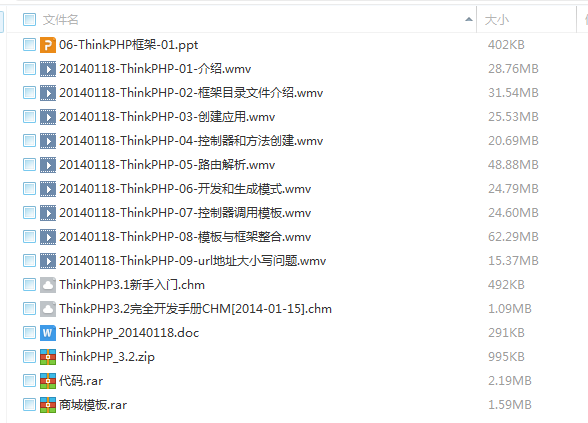The image size is (588, 423).
Task: Click the archive icon of 代码.rar
Action: [x=48, y=381]
